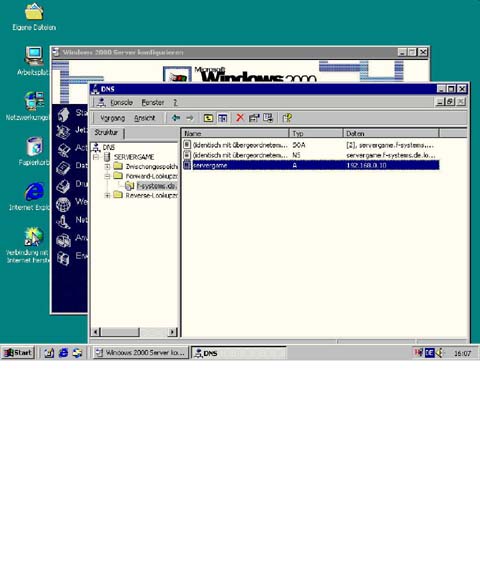This screenshot has width=480, height=563.
Task: Select the Zwischengespeicherte folder in tree
Action: point(151,167)
